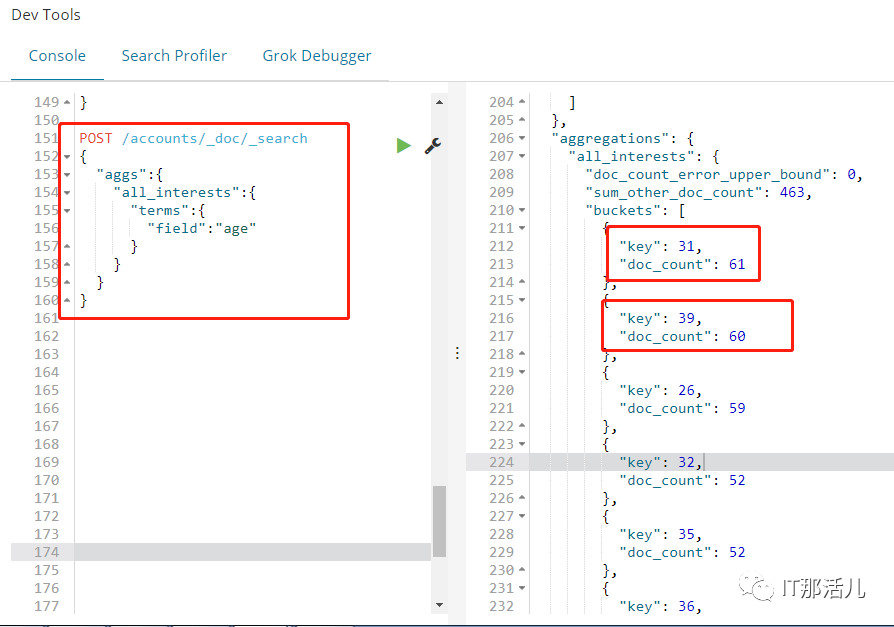The width and height of the screenshot is (894, 627).
Task: Click the doc_count value 60
Action: 737,336
